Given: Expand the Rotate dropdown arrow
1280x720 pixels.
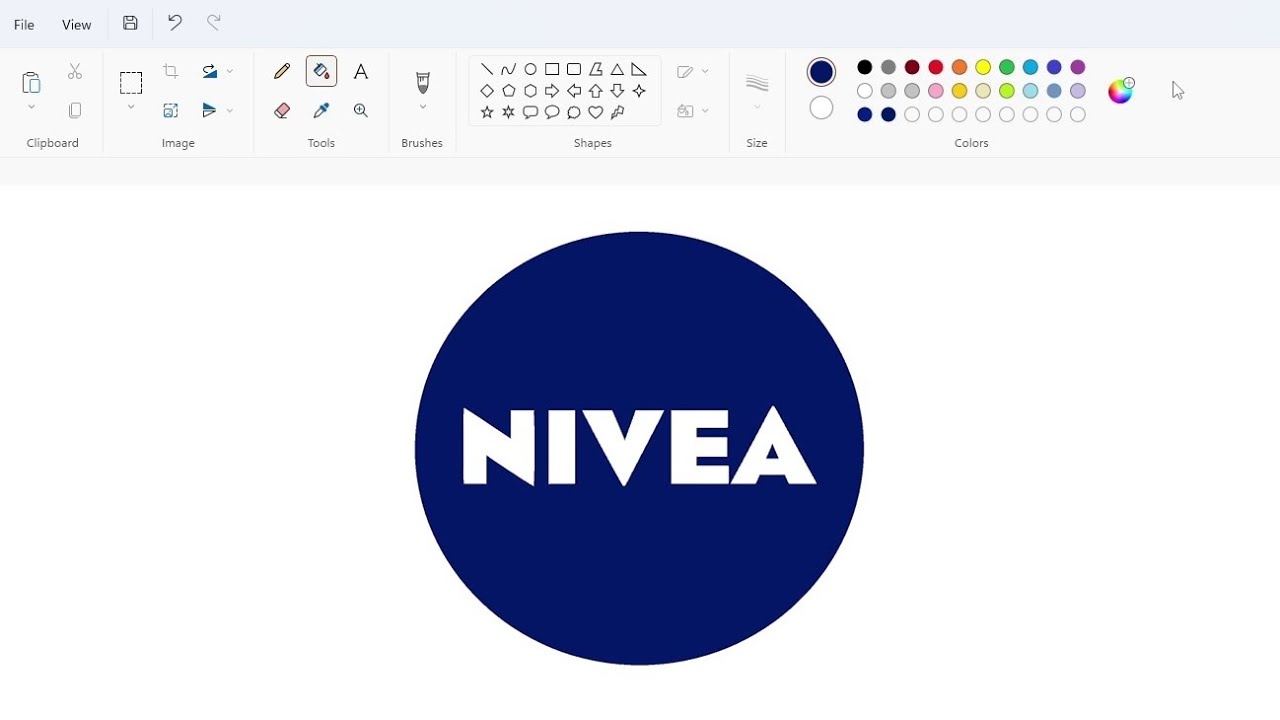Looking at the screenshot, I should (x=230, y=71).
